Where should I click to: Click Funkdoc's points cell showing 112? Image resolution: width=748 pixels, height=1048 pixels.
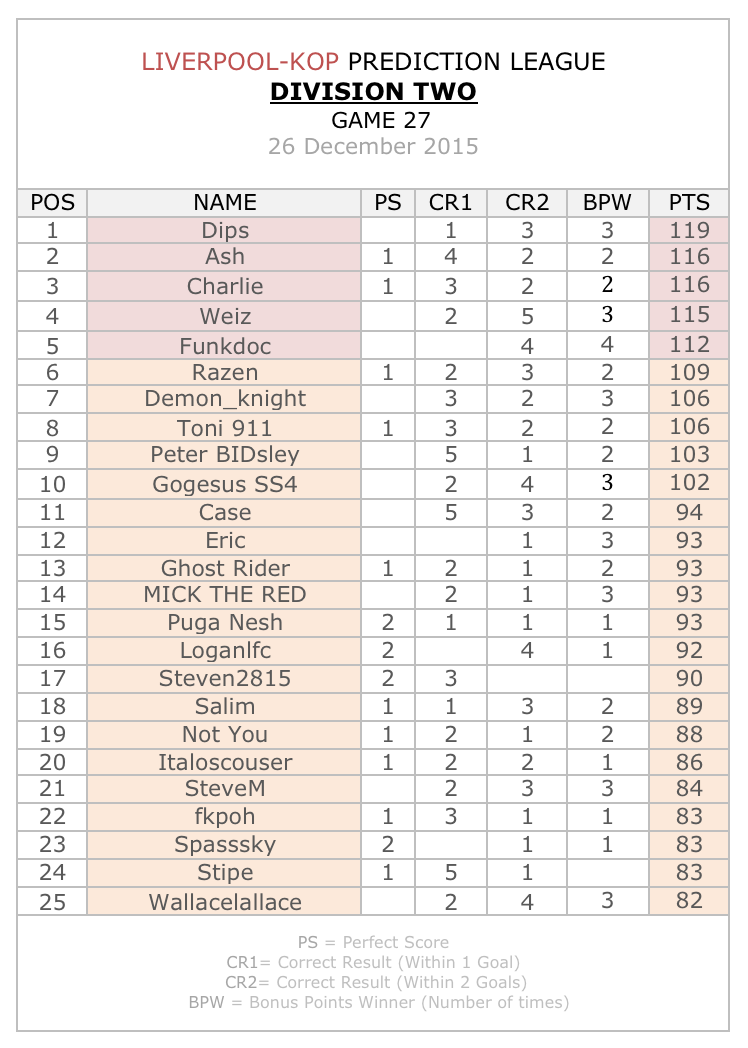pos(689,346)
